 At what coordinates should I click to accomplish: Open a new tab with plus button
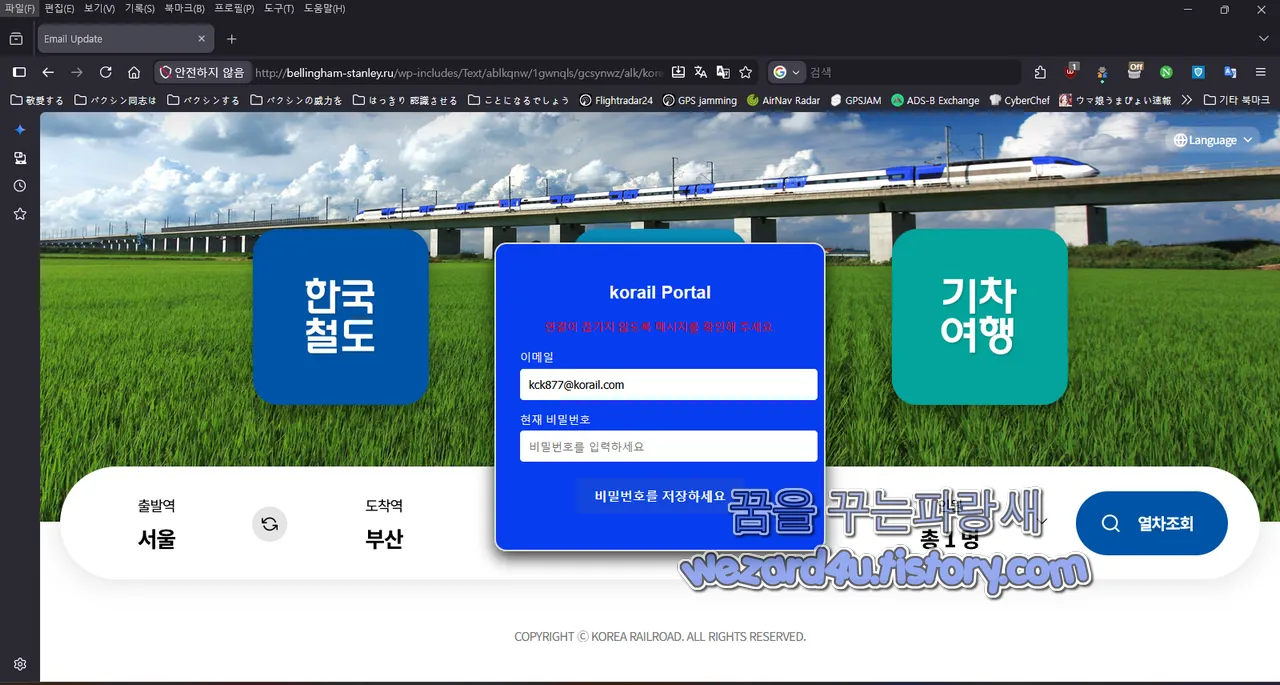tap(232, 39)
